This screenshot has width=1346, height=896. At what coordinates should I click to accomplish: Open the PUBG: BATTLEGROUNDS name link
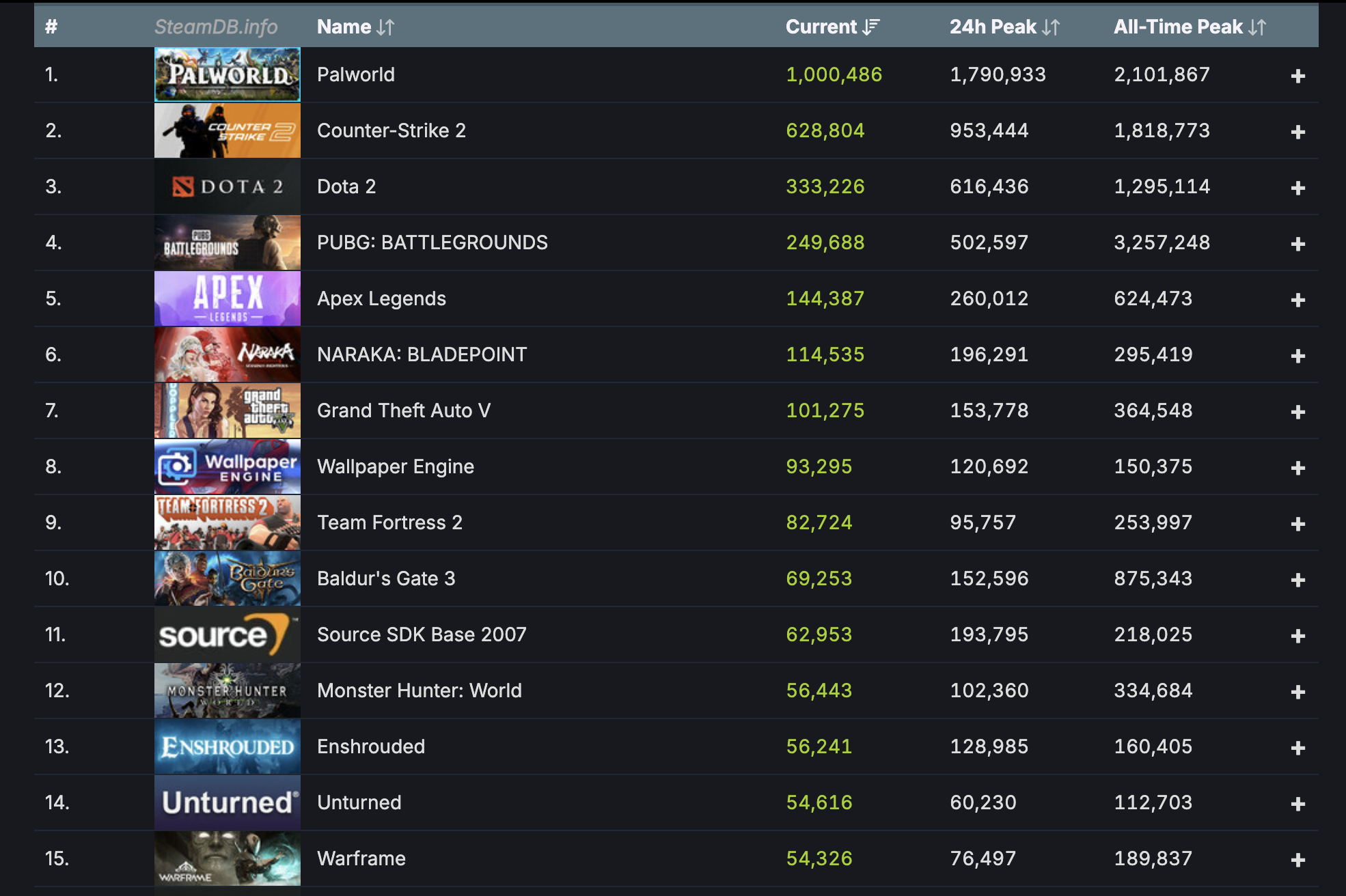pyautogui.click(x=432, y=242)
